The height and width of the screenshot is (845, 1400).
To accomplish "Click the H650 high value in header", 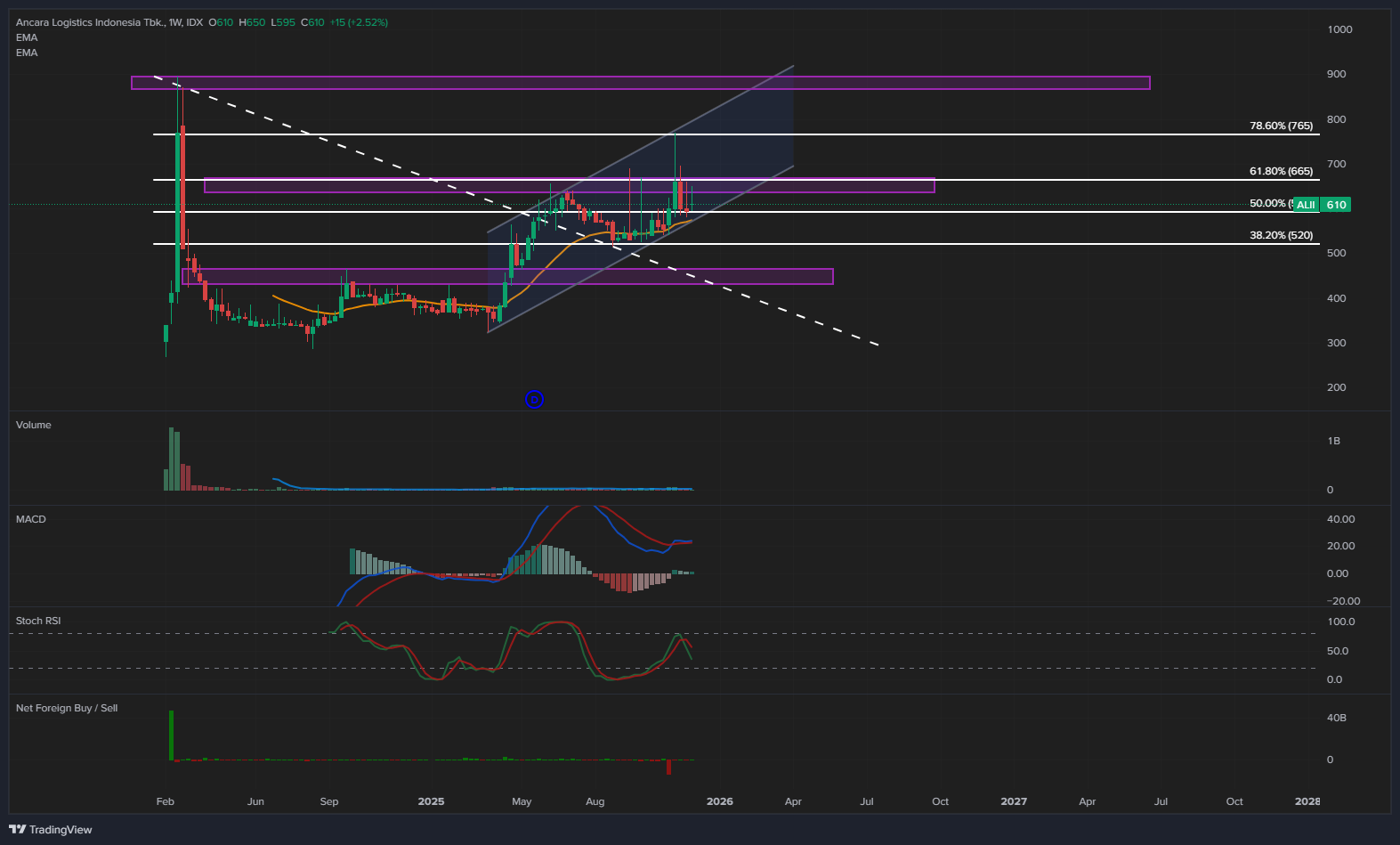I will tap(252, 22).
